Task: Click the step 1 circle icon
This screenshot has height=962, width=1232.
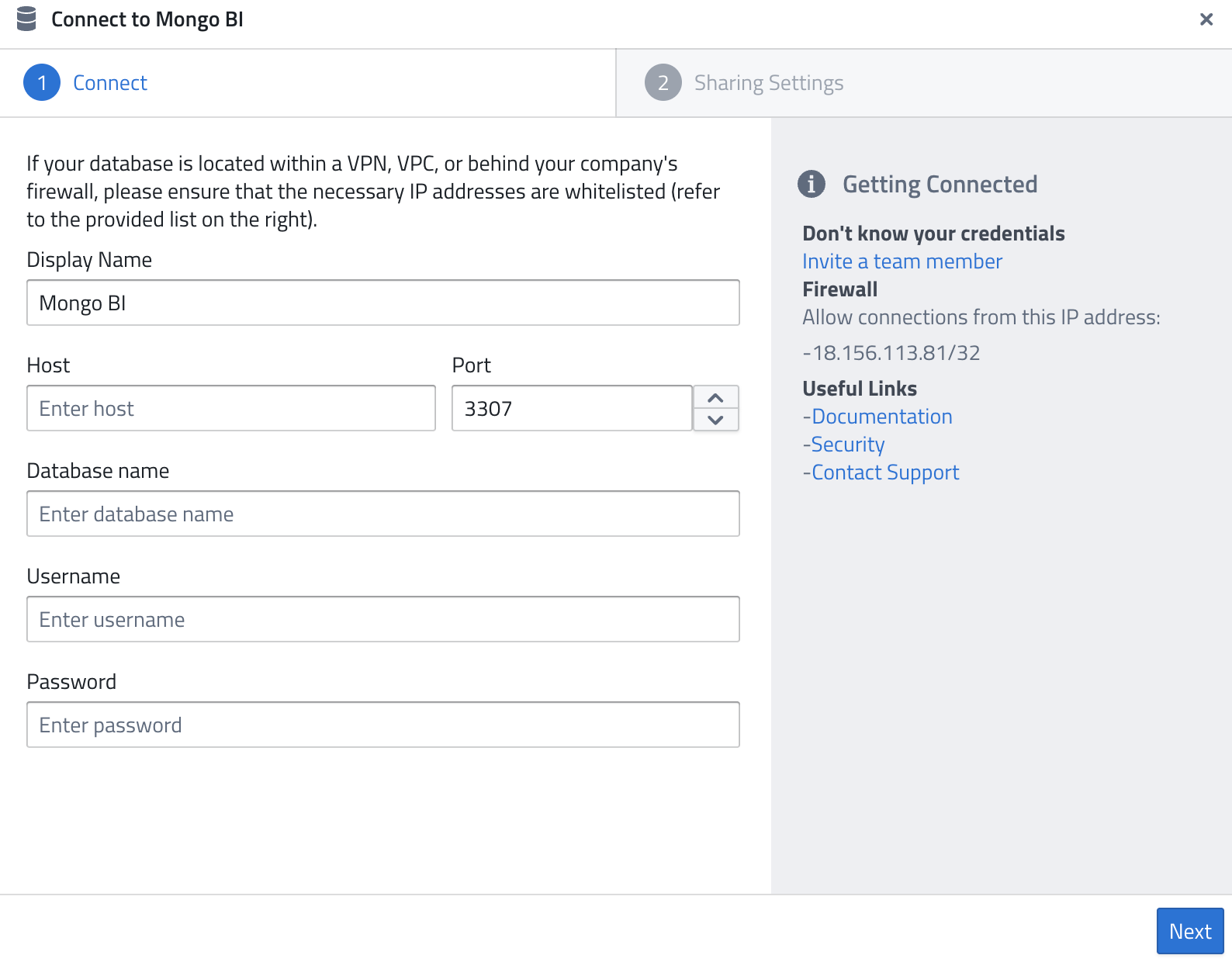Action: click(x=42, y=83)
